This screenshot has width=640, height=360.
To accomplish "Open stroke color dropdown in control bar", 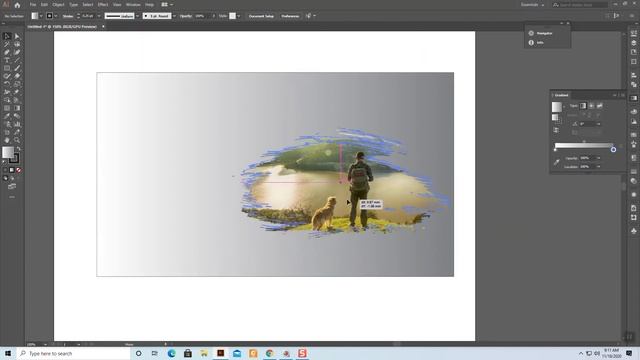I will (x=56, y=16).
